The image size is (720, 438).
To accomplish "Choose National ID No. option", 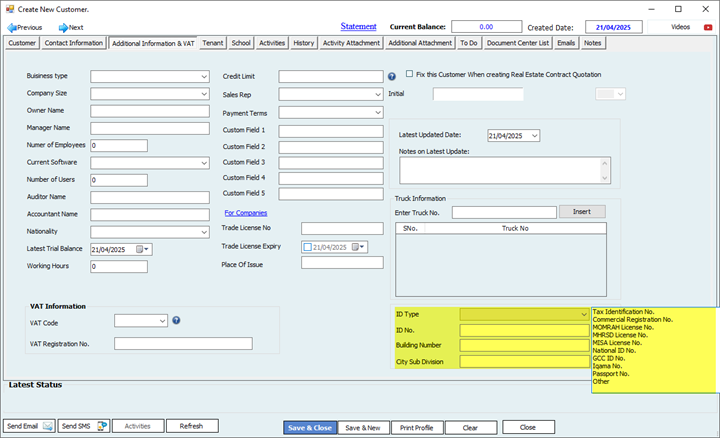I will pos(614,350).
